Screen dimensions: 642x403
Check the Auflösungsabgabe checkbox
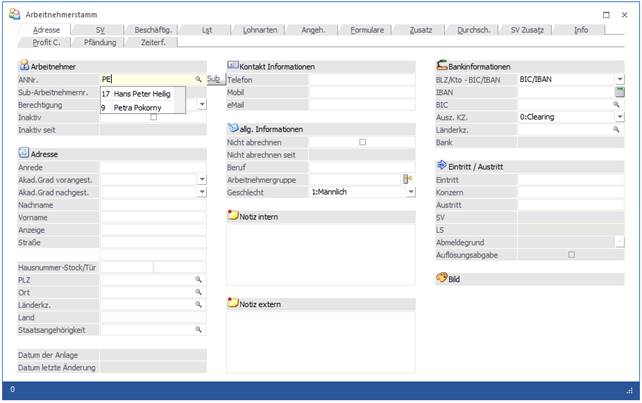coord(571,255)
